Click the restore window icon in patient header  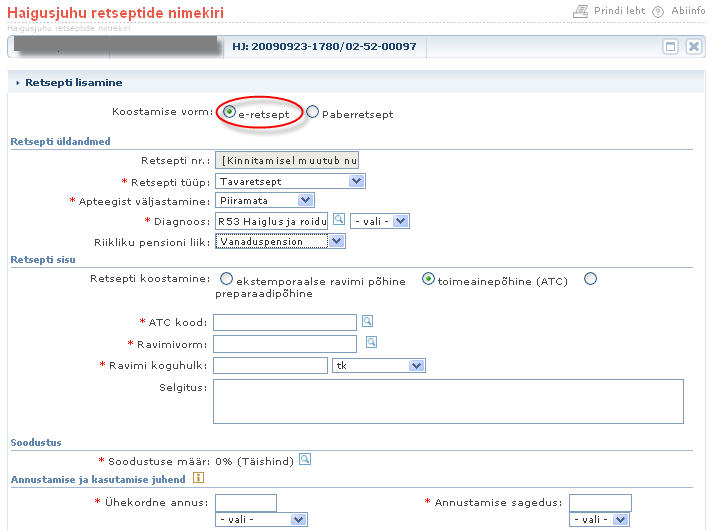[671, 46]
